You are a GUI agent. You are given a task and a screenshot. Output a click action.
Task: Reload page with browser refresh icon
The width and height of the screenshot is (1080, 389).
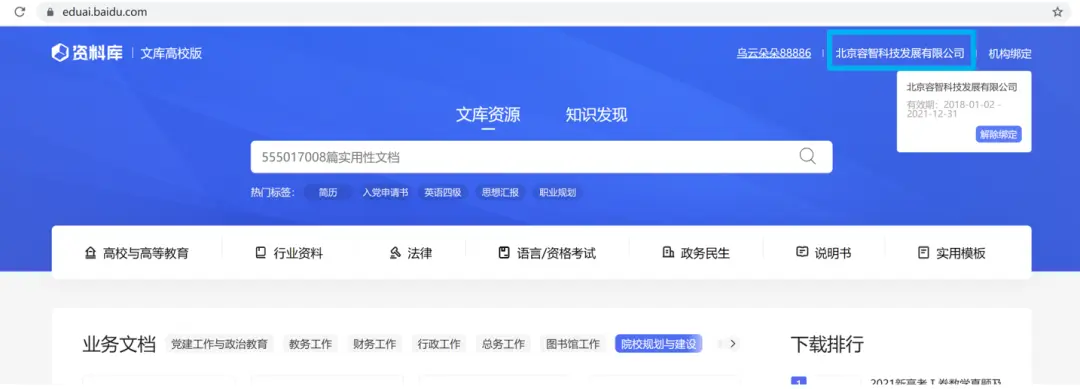coord(20,12)
